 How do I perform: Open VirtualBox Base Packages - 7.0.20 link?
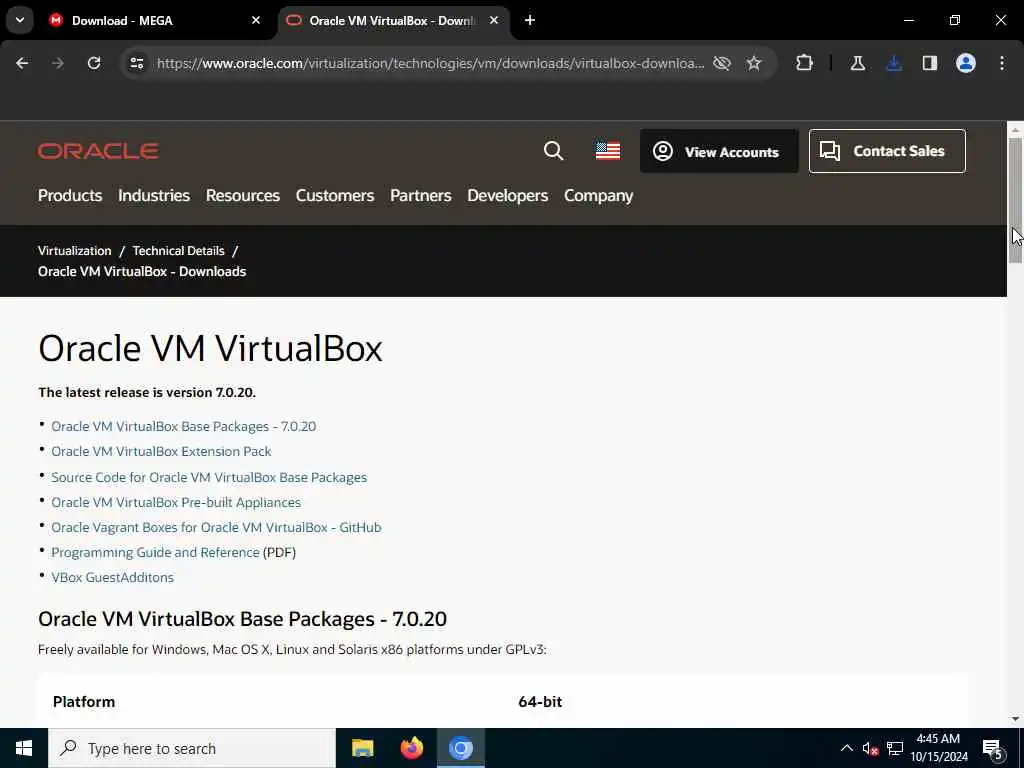184,426
